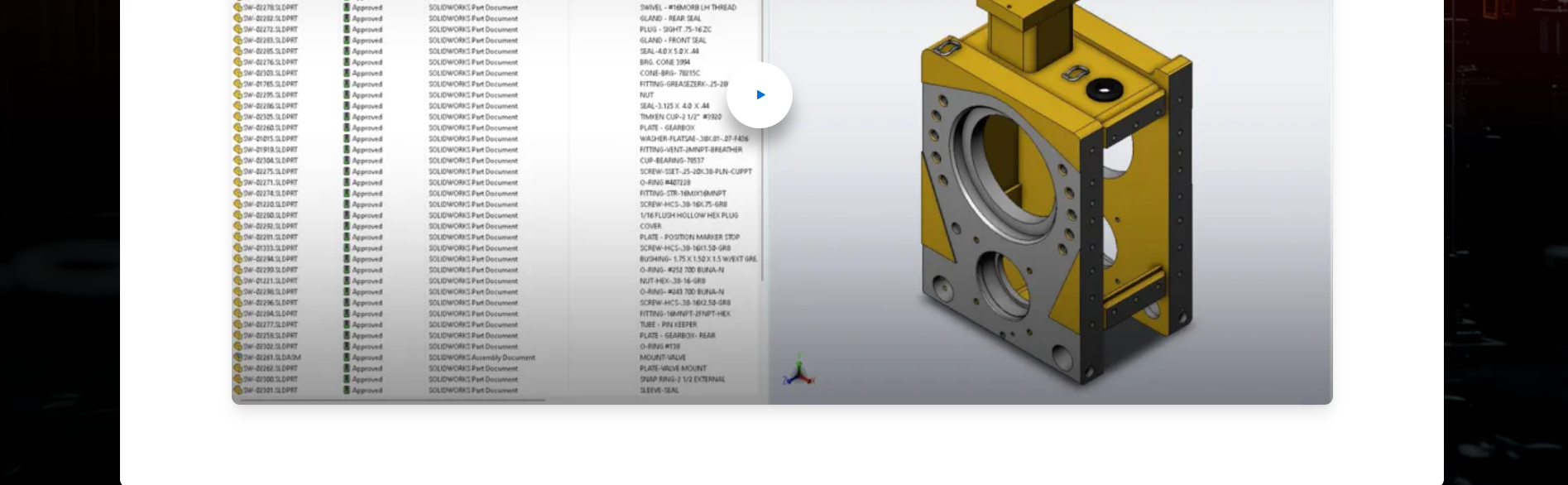Select the 'PLATE - GEARBOX- REAR' description

coord(677,335)
